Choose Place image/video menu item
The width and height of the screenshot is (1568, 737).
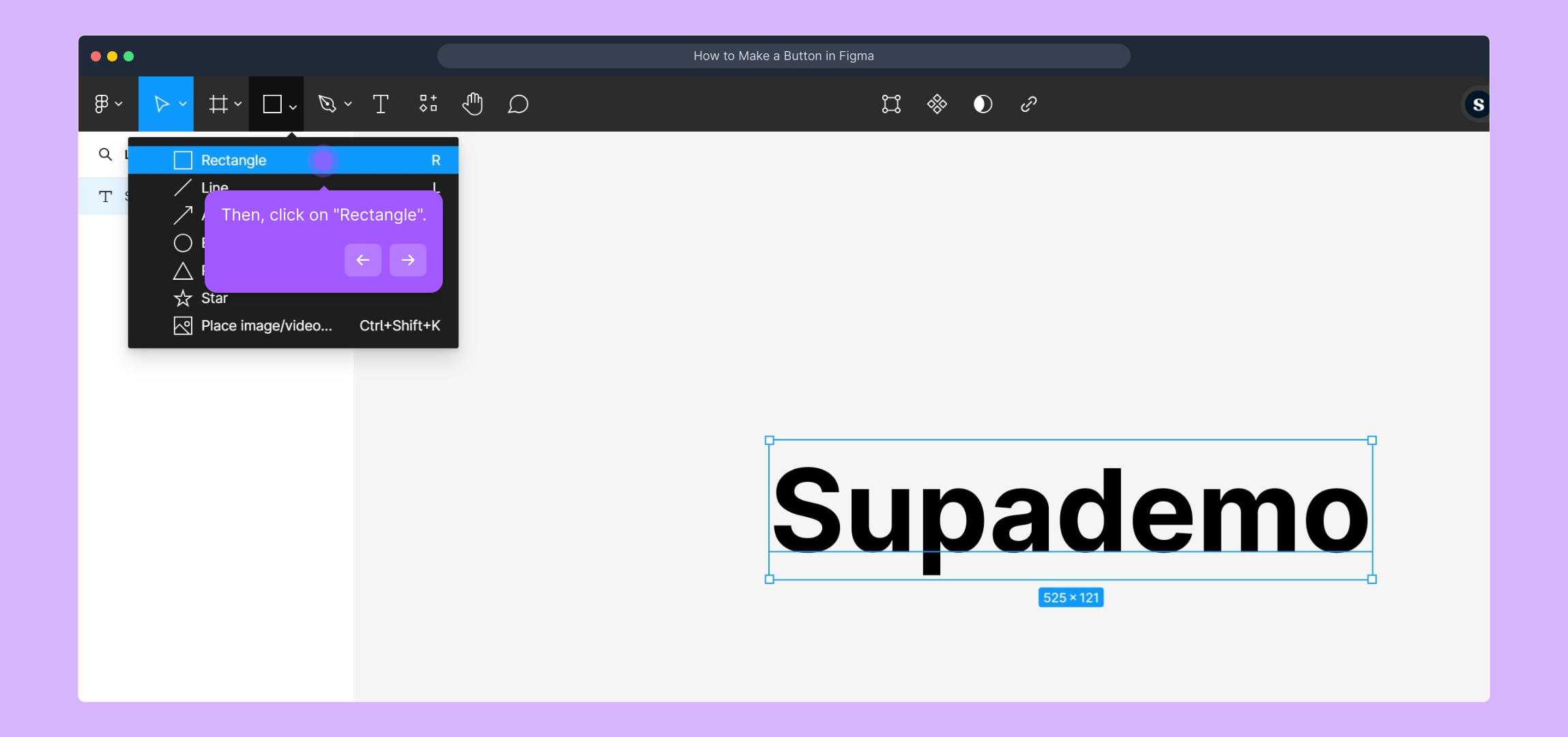pyautogui.click(x=266, y=326)
